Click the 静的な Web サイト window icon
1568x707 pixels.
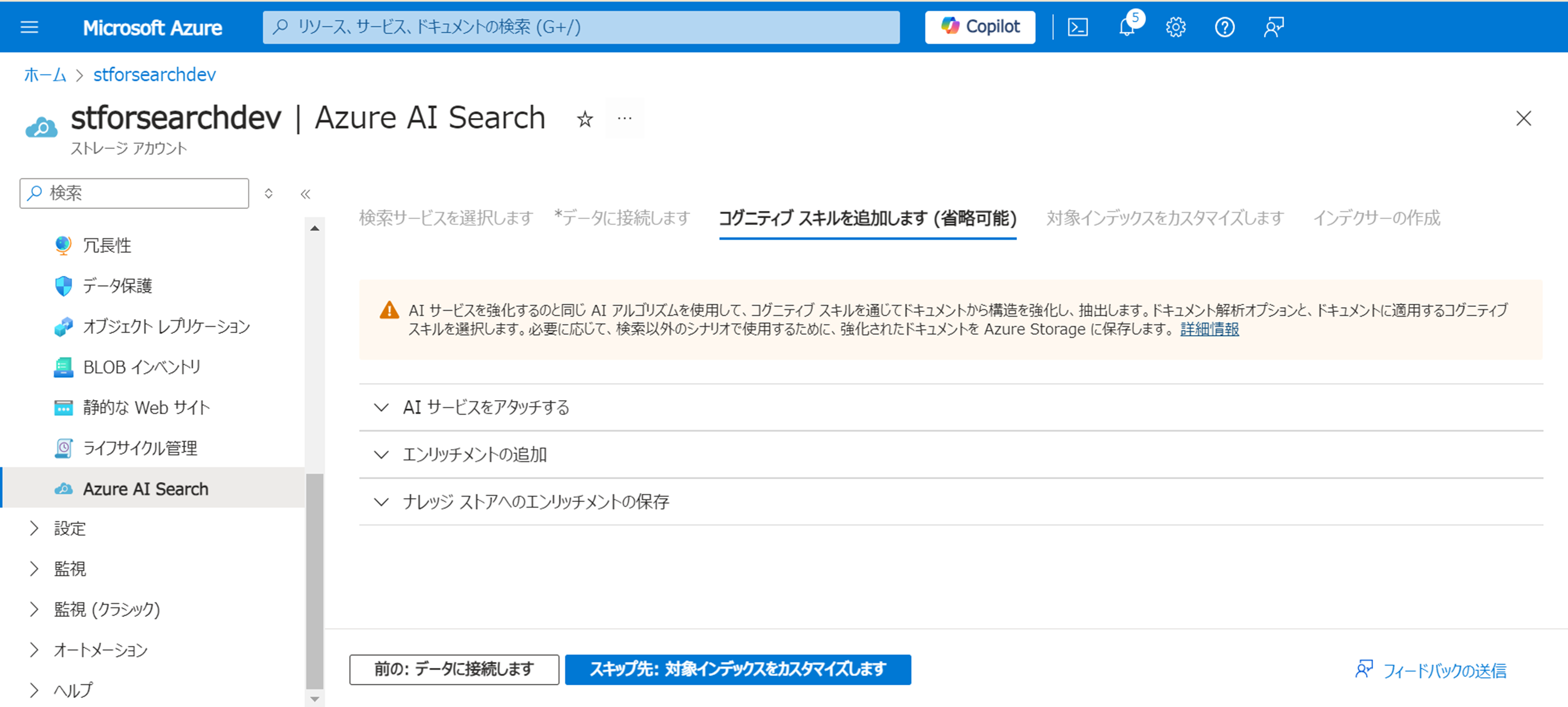pyautogui.click(x=64, y=408)
